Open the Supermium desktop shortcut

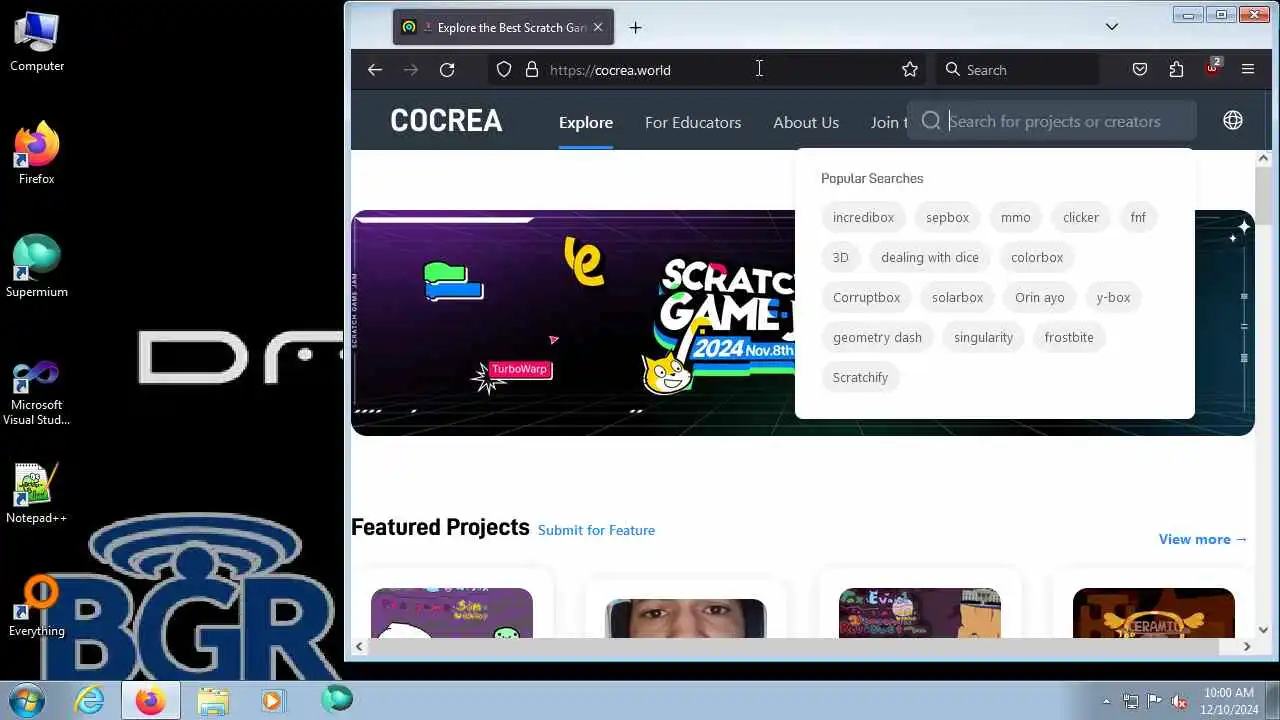click(x=37, y=266)
